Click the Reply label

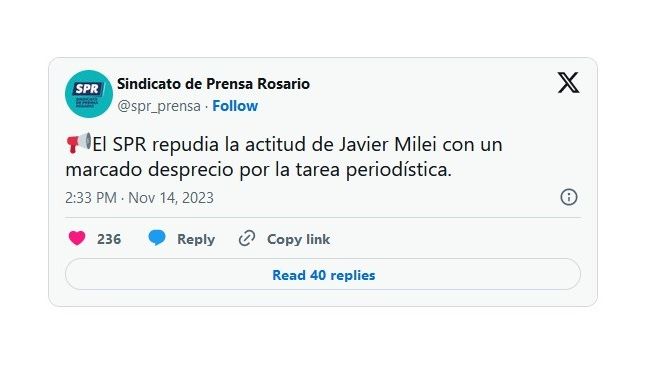pyautogui.click(x=196, y=239)
